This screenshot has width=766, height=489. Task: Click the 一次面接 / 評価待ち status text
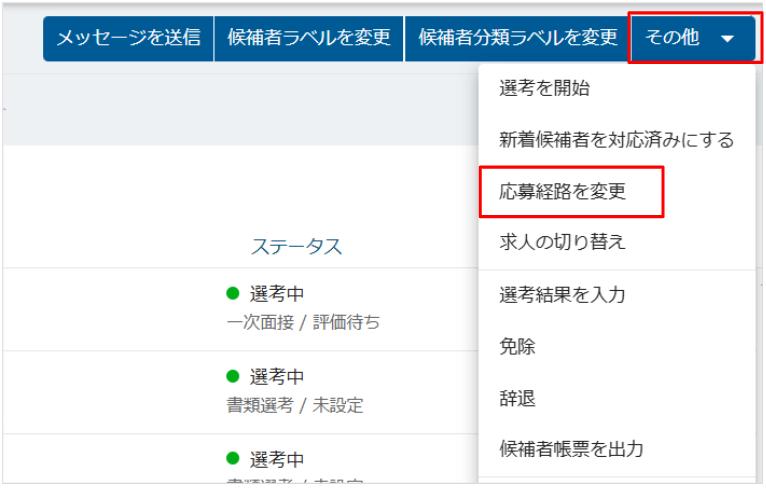(303, 322)
